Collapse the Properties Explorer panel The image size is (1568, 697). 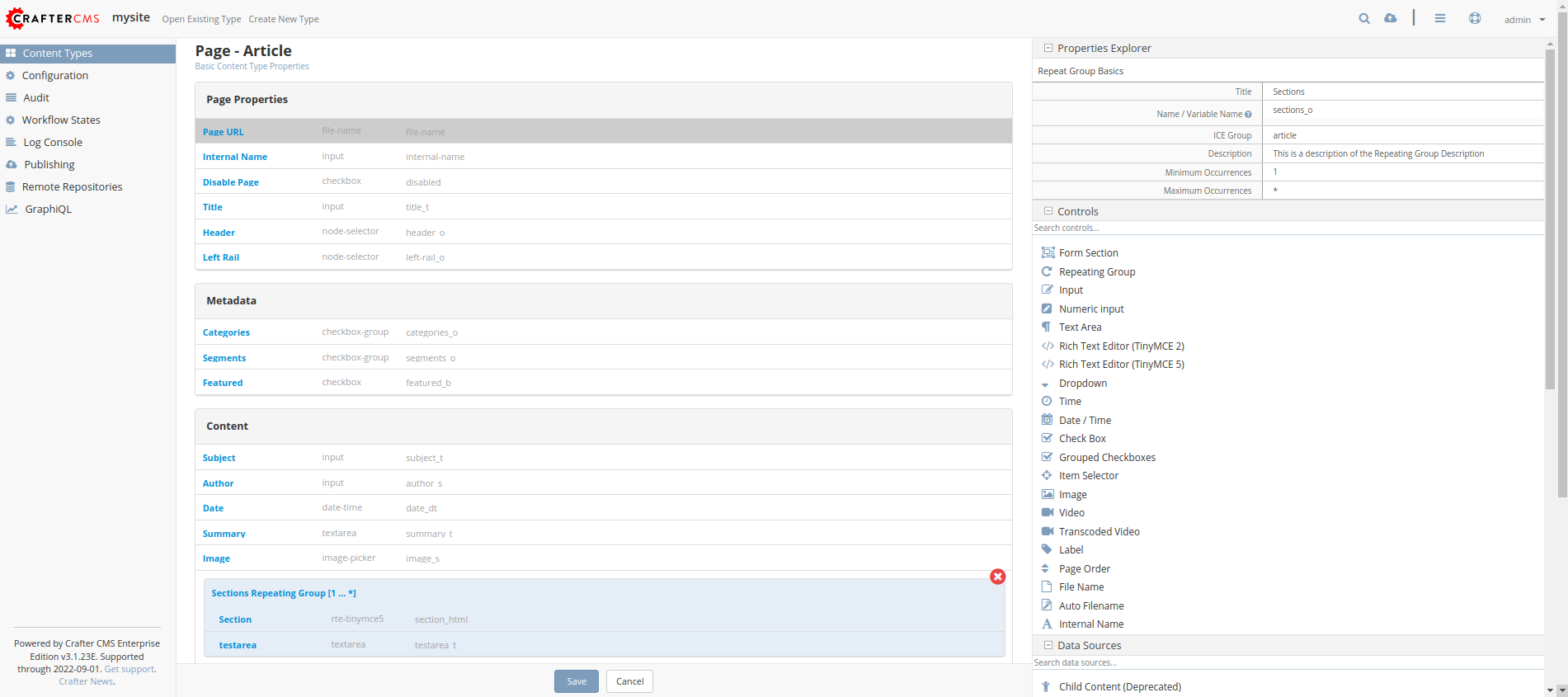(x=1048, y=48)
